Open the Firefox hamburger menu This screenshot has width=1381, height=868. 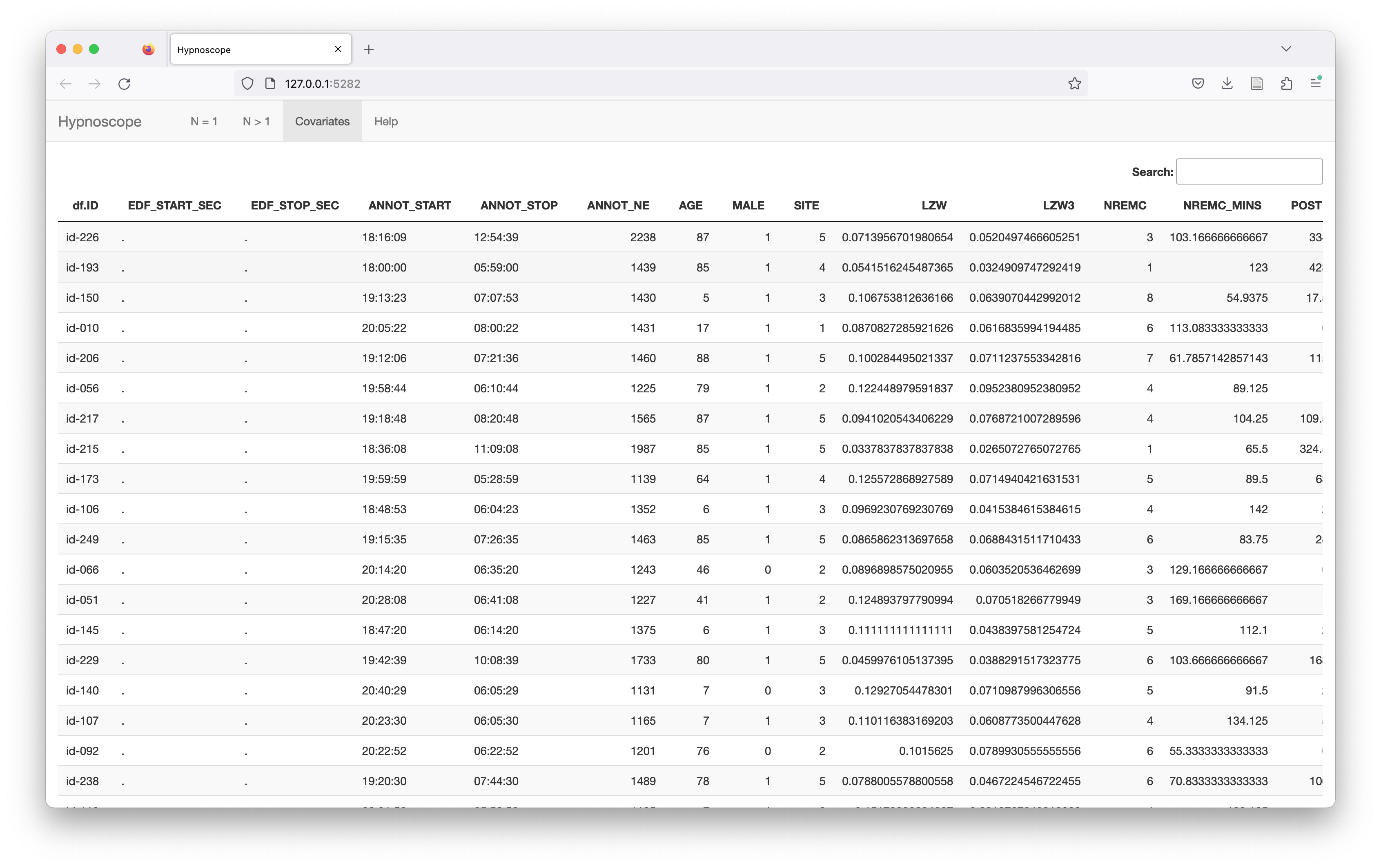point(1316,84)
